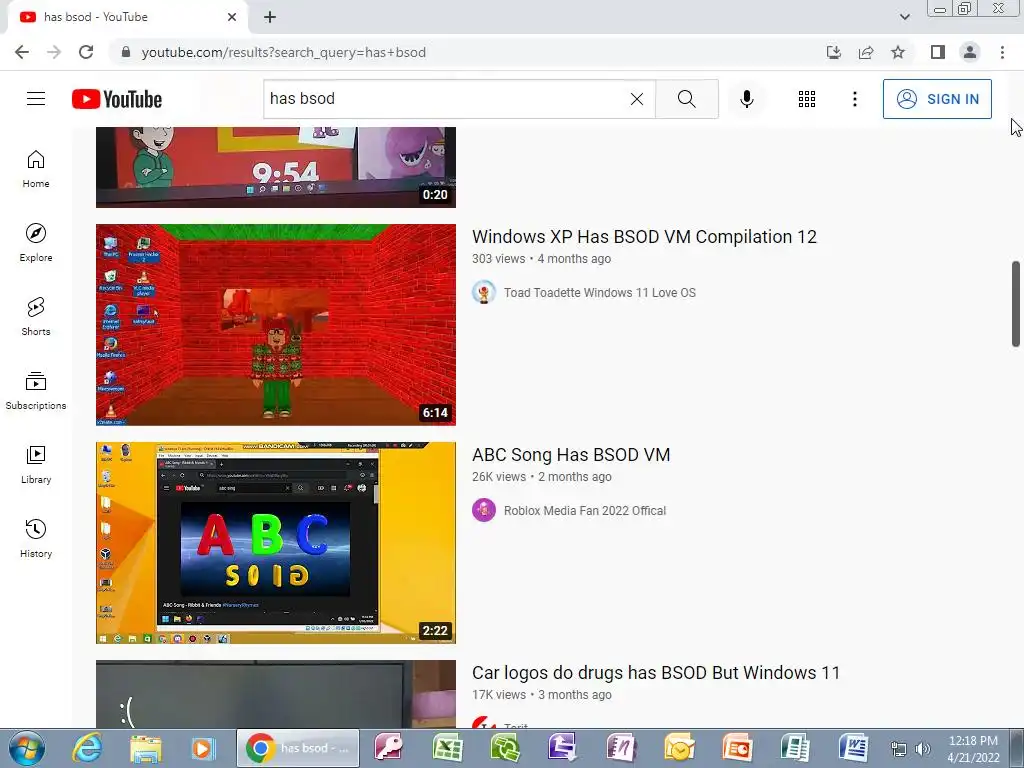This screenshot has height=768, width=1024.
Task: Click '17K views • 3 months ago' text
Action: (x=541, y=695)
